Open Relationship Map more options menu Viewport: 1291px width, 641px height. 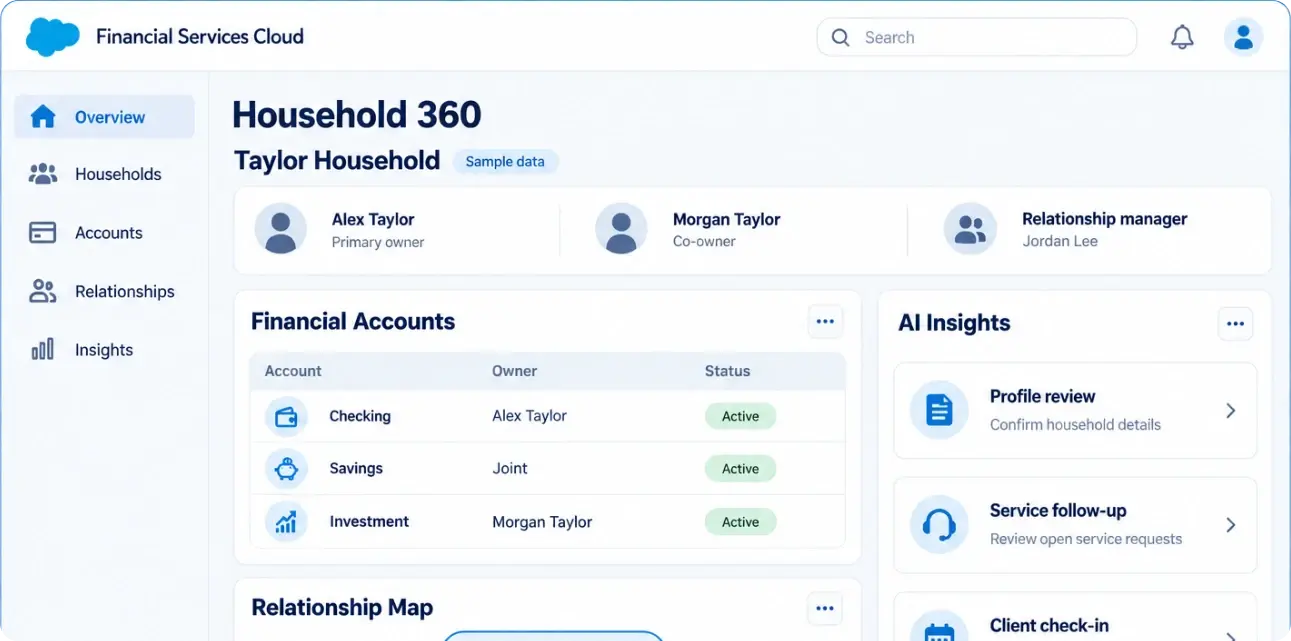825,608
